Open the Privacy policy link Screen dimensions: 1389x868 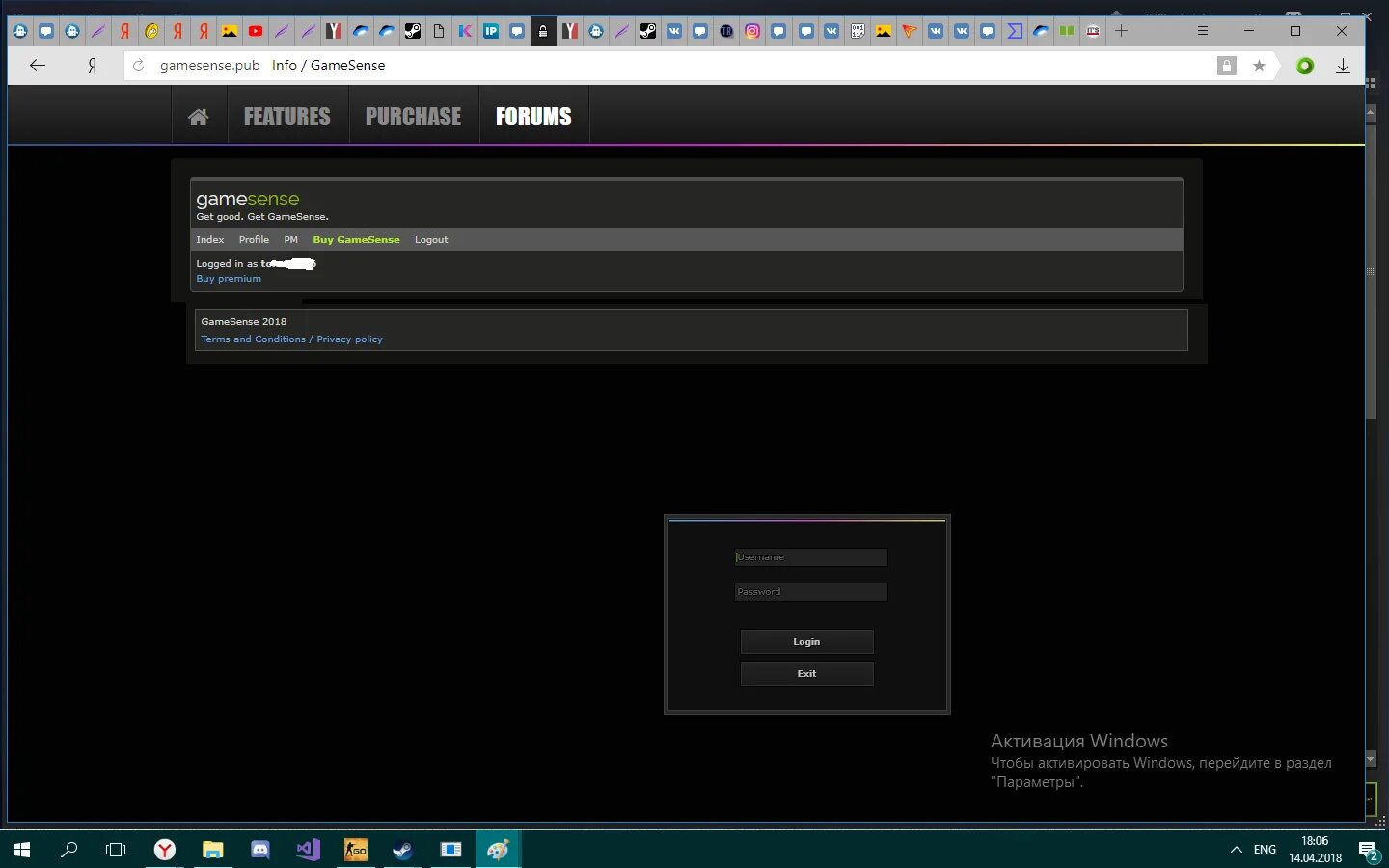pos(349,339)
